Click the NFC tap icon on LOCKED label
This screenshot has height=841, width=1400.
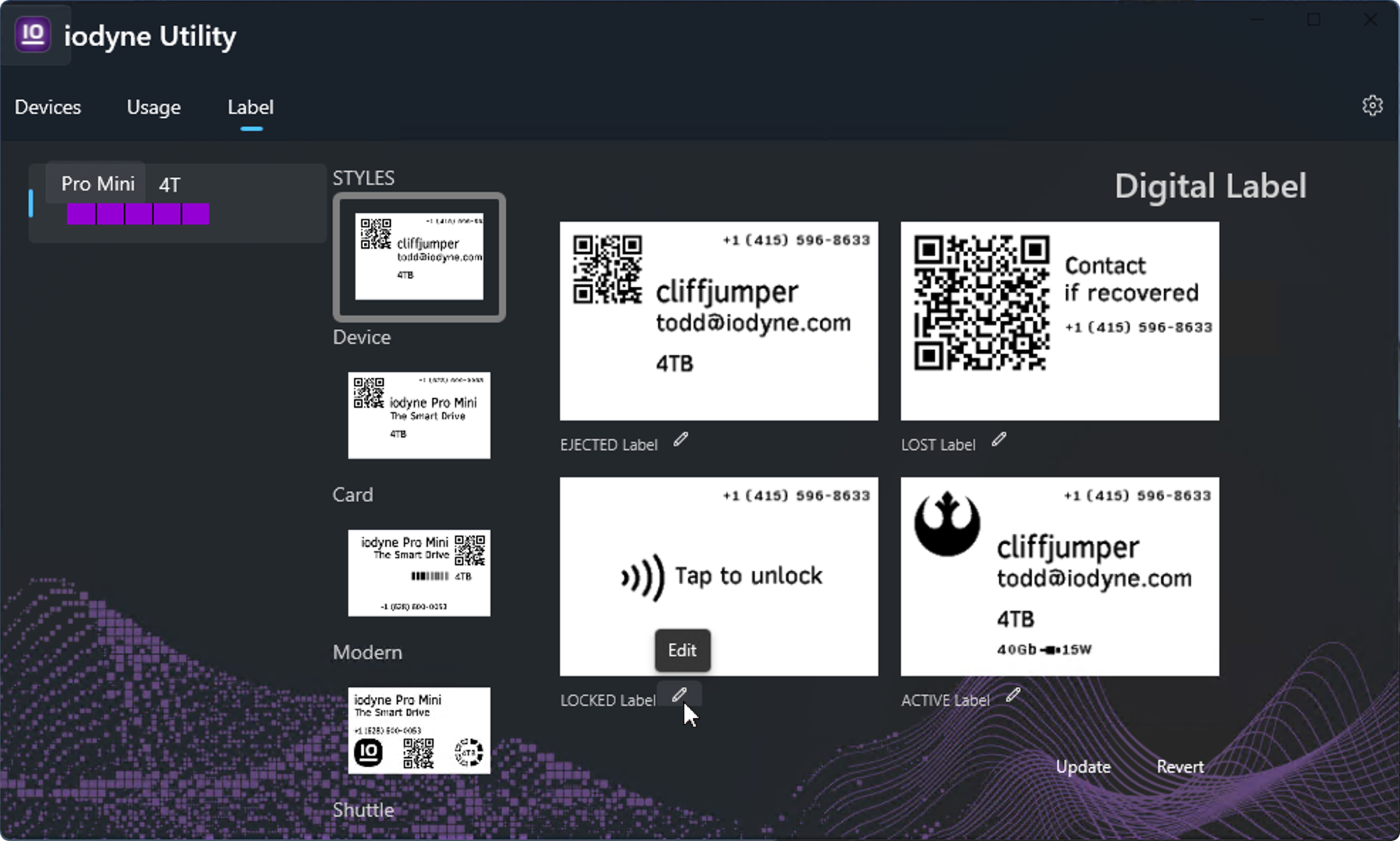tap(642, 577)
